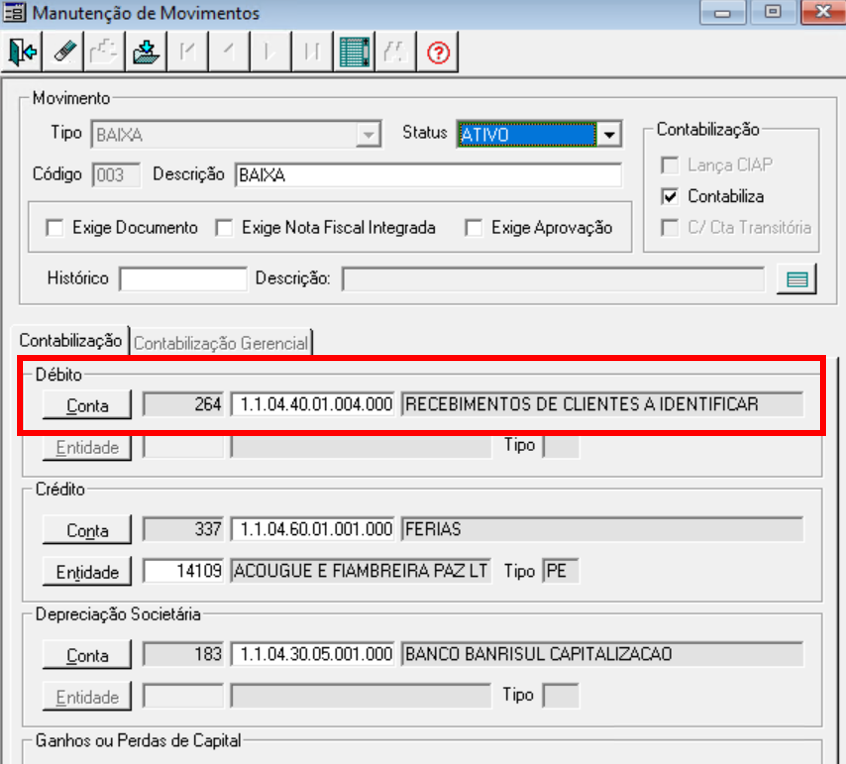Enable the Exige Aprovação checkbox
Screen dimensions: 846x764
click(474, 228)
